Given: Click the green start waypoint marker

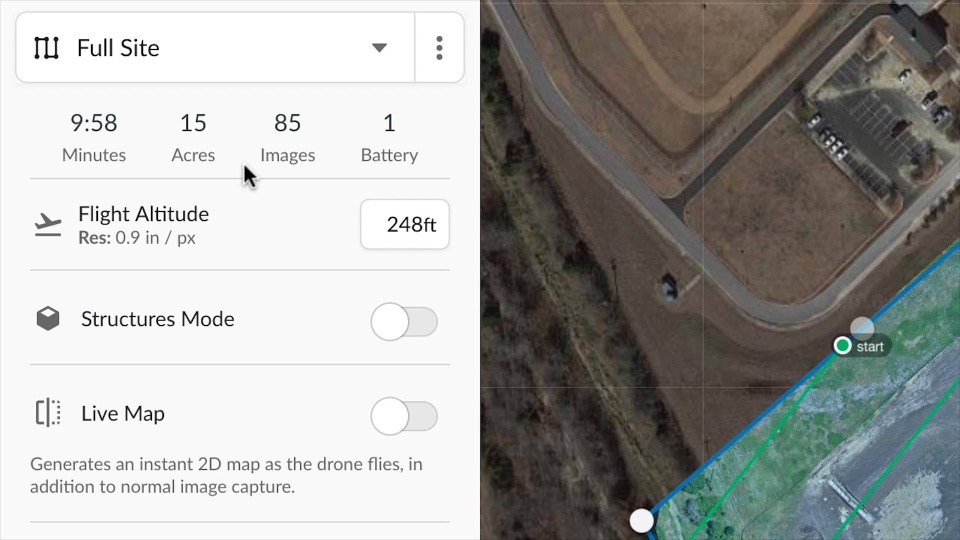Looking at the screenshot, I should tap(843, 346).
